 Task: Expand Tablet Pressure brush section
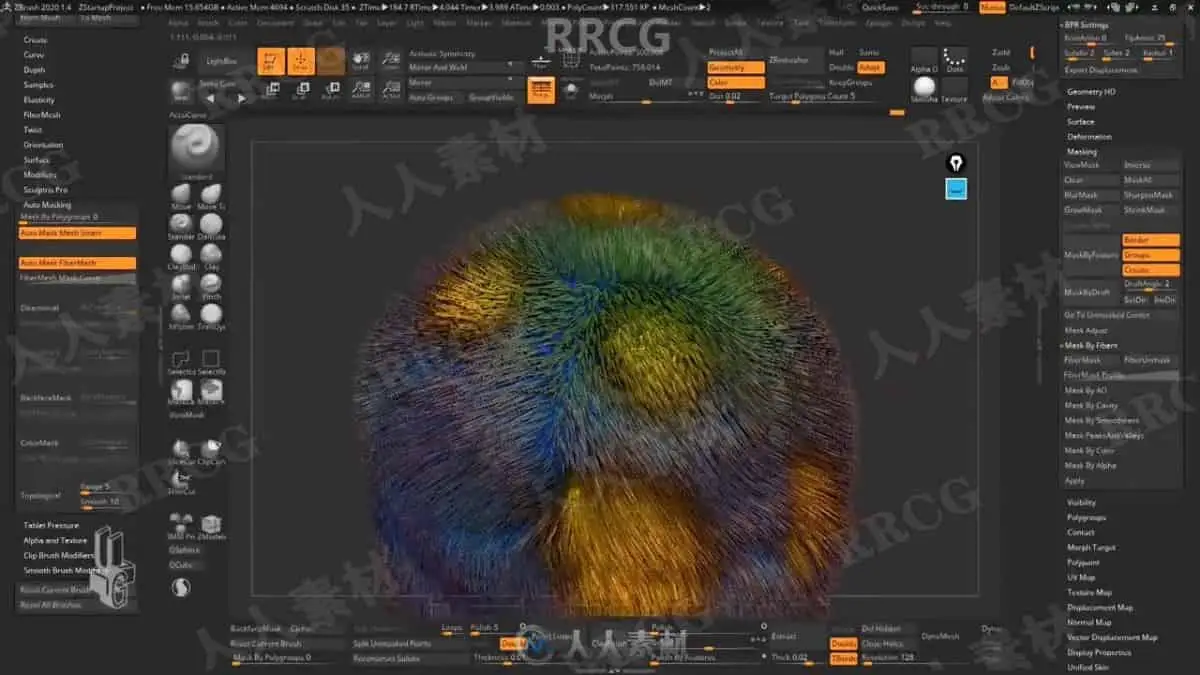[50, 525]
